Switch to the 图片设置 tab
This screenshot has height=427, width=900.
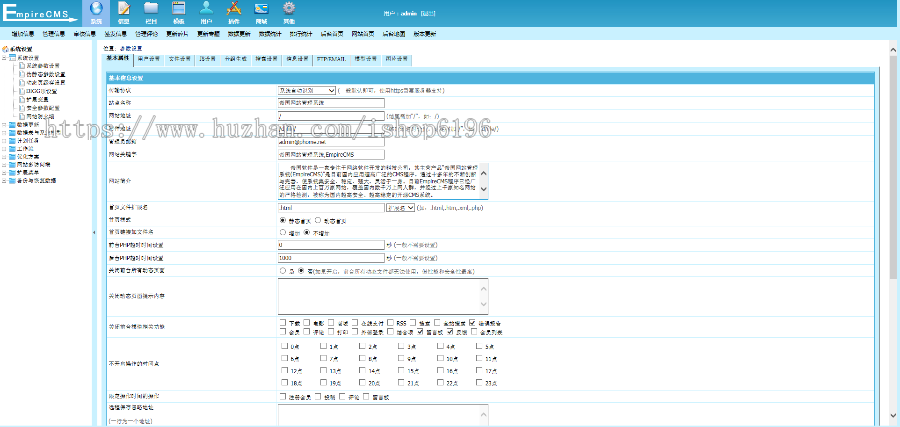coord(396,59)
